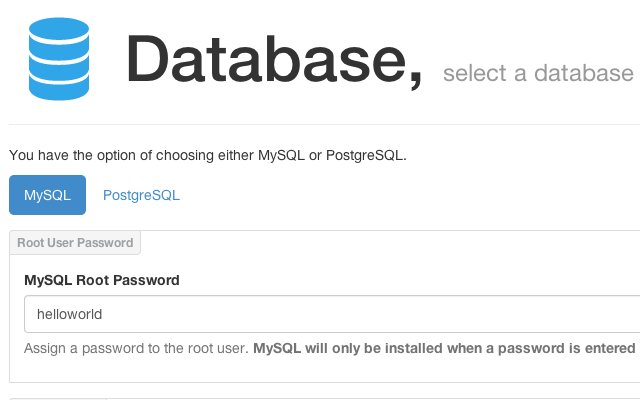Click the empty area below the password hint
Image resolution: width=640 pixels, height=400 pixels.
324,369
